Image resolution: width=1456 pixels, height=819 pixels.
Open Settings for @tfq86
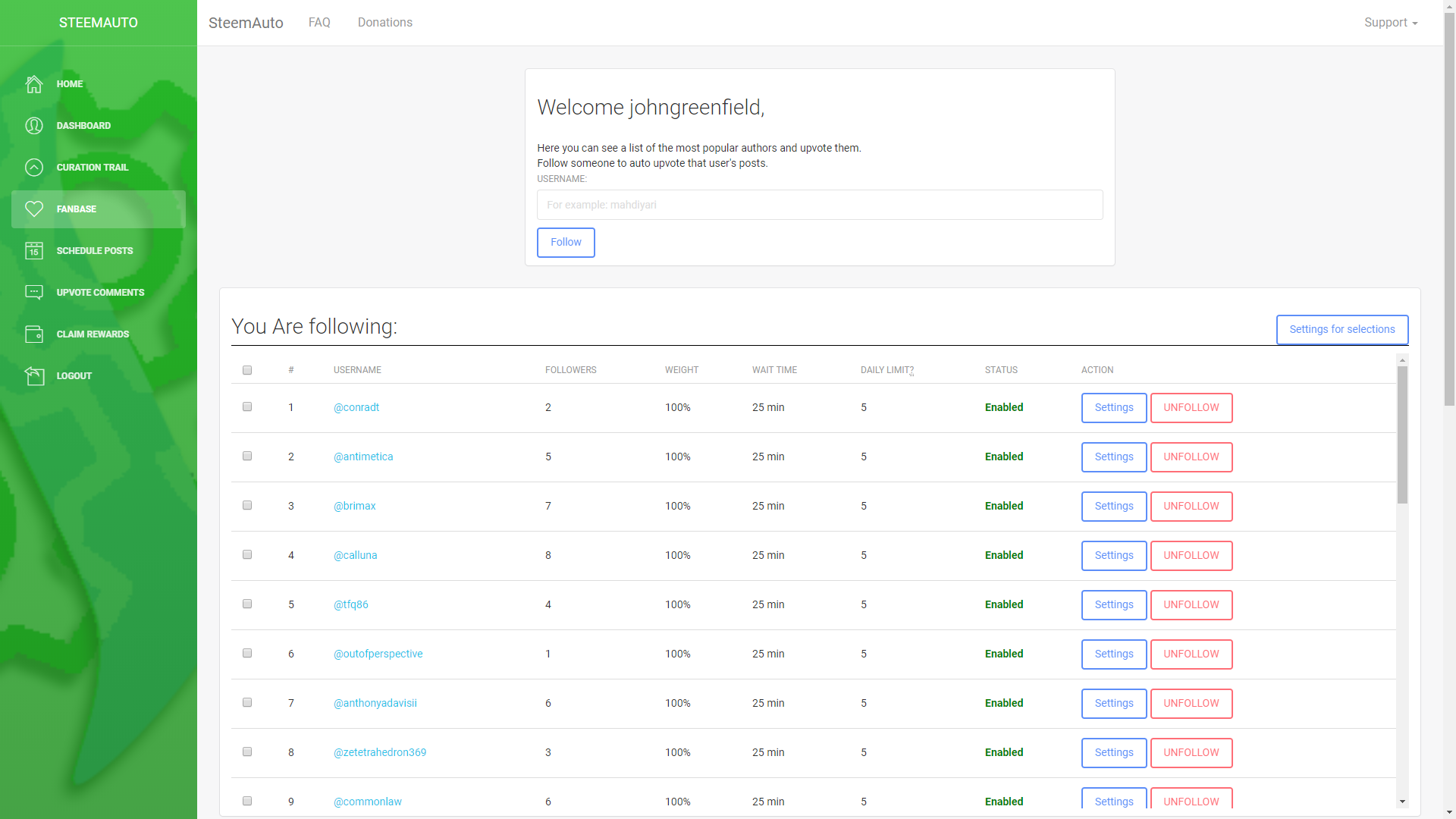pyautogui.click(x=1114, y=605)
